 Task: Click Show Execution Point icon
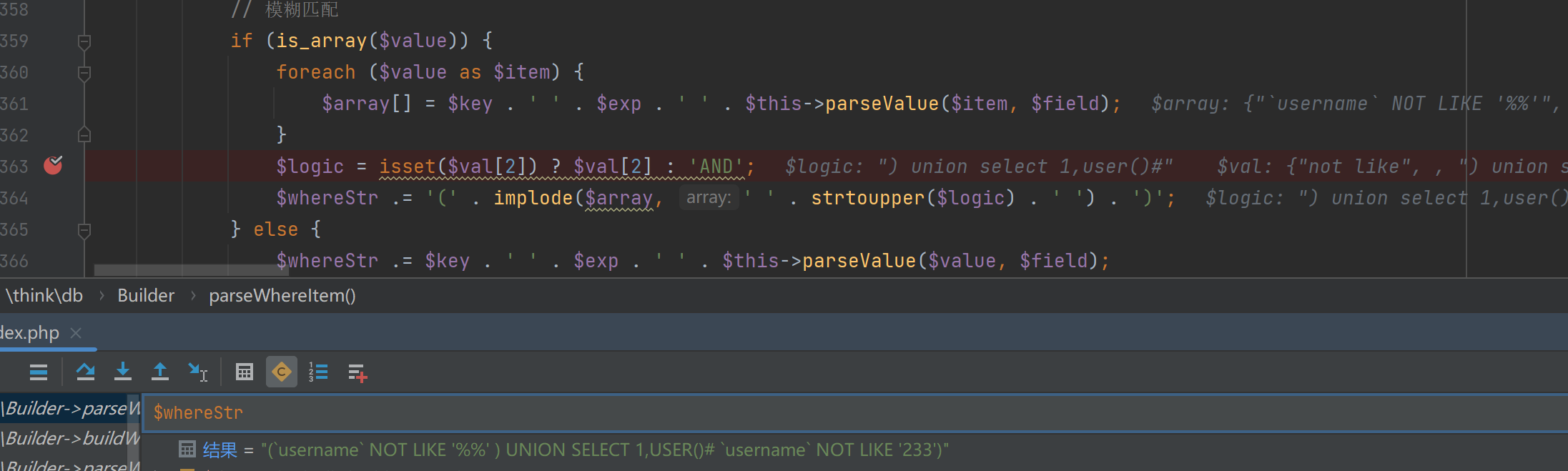click(x=39, y=372)
